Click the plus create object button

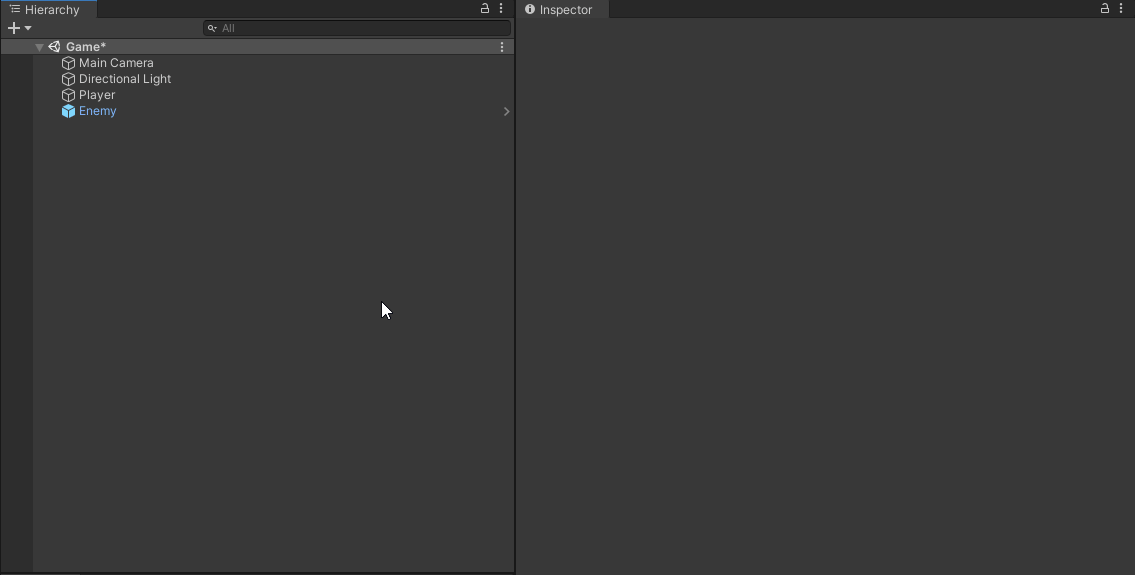tap(14, 28)
